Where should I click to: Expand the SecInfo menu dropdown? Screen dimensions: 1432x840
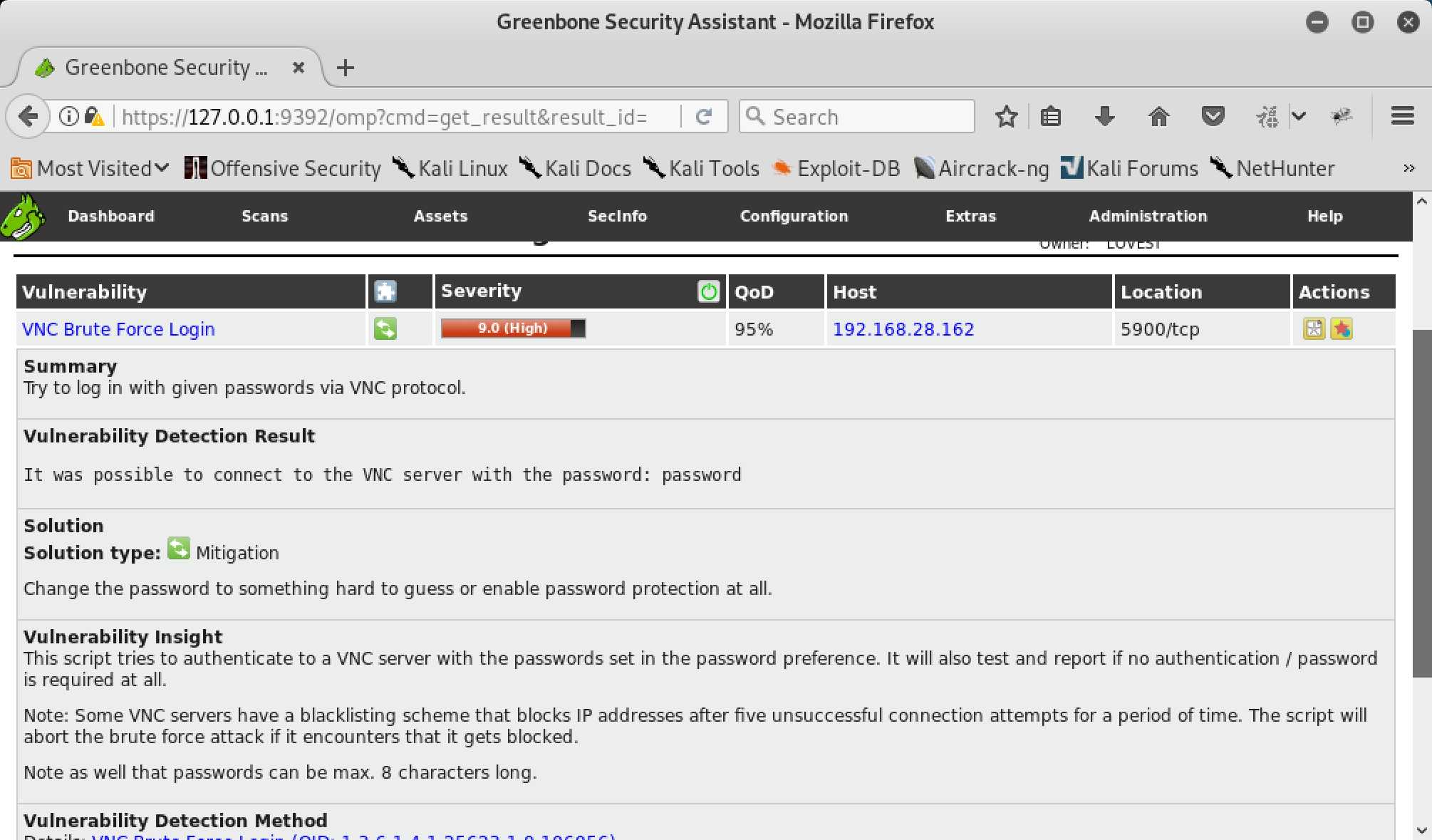(x=616, y=216)
